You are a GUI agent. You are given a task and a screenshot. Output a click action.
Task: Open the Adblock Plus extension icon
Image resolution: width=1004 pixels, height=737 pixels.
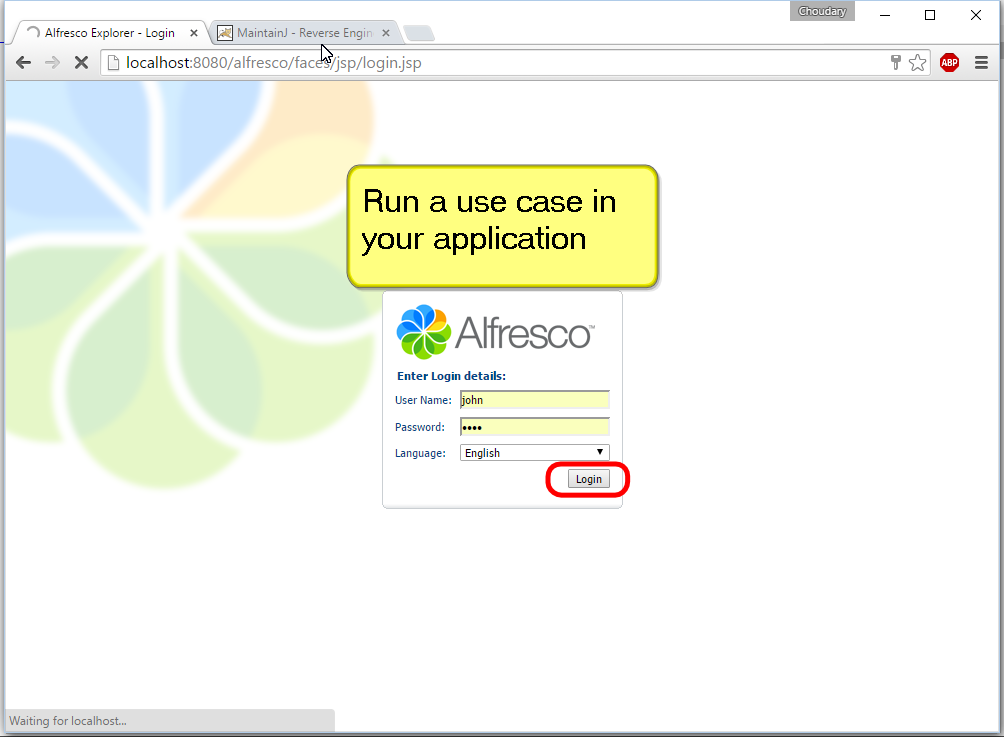(949, 63)
